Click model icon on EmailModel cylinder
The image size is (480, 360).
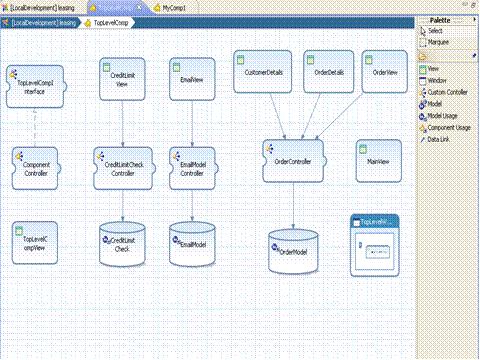[x=176, y=240]
